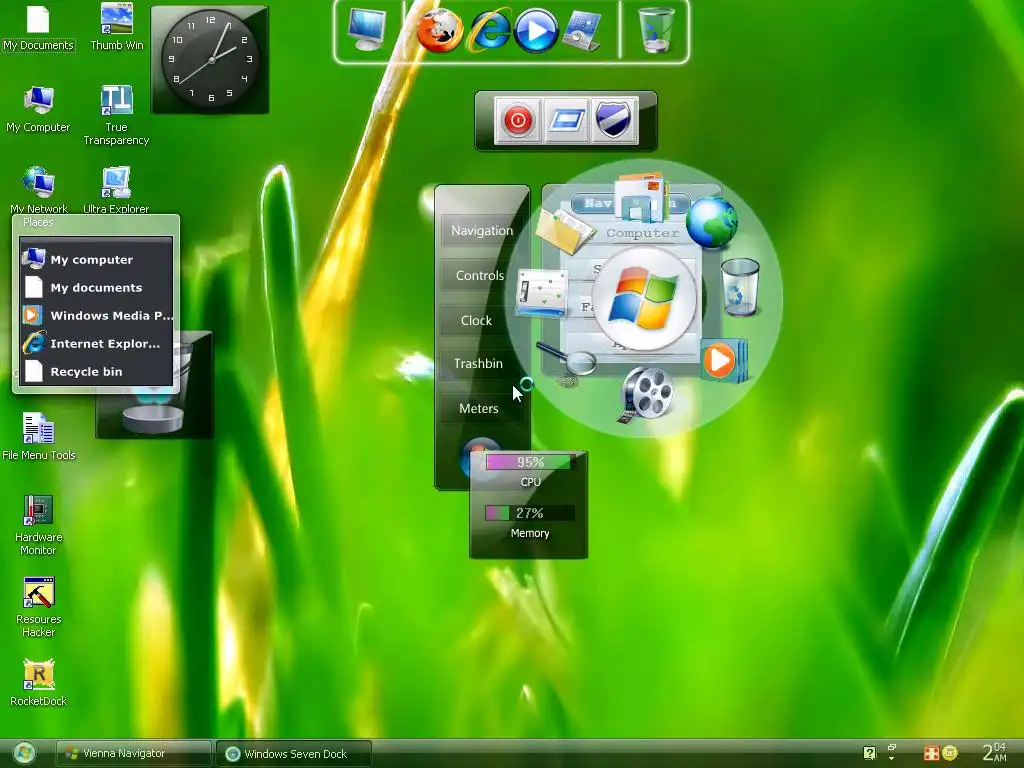Choose Recycle bin in navigation list

97,372
